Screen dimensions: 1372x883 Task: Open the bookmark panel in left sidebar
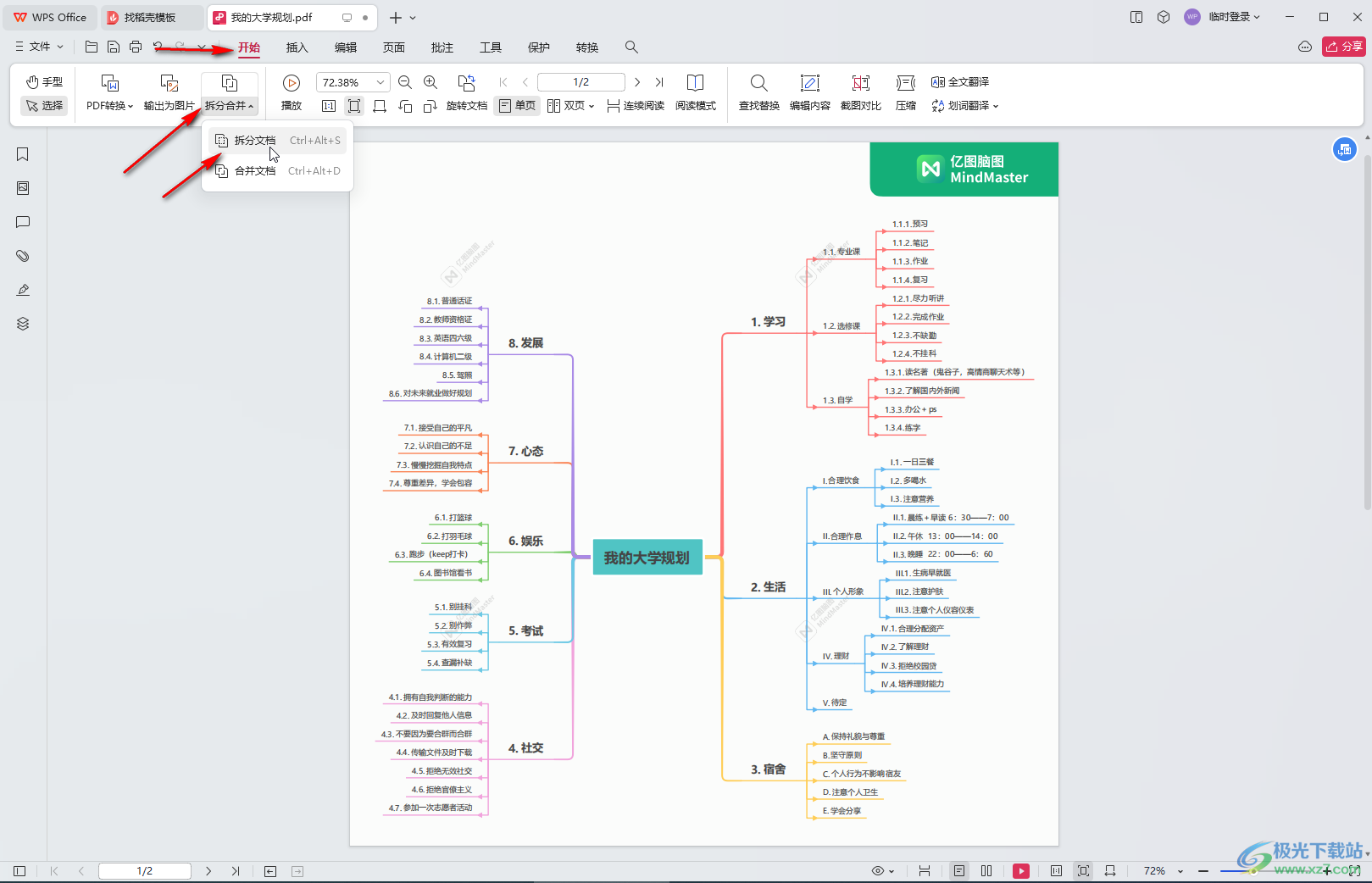coord(23,154)
